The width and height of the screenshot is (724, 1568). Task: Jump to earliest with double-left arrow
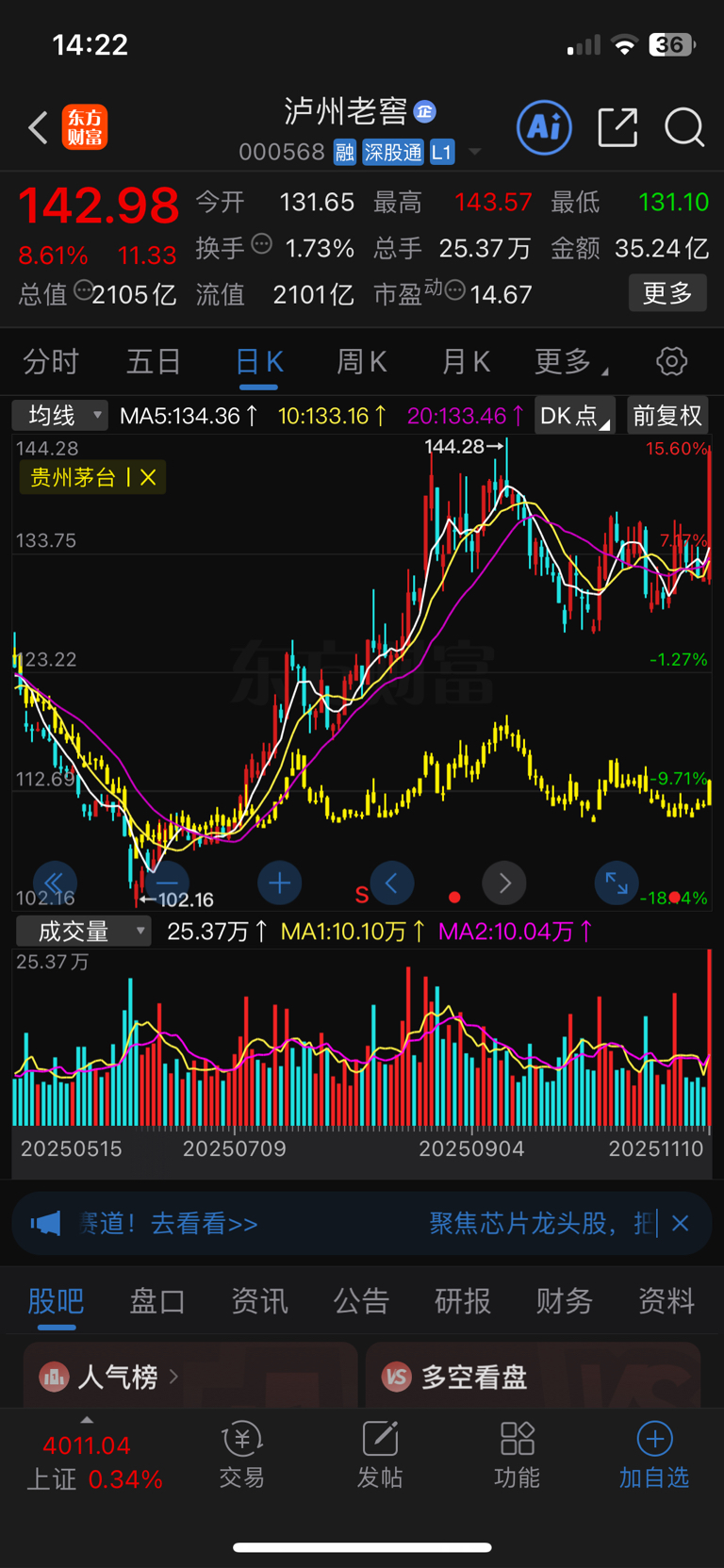click(55, 883)
